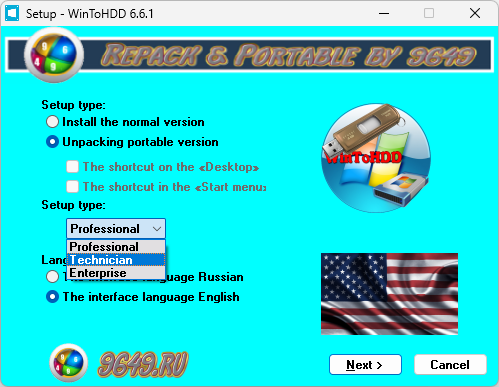Choose Enterprise from the dropdown list
The width and height of the screenshot is (499, 387).
click(x=116, y=273)
